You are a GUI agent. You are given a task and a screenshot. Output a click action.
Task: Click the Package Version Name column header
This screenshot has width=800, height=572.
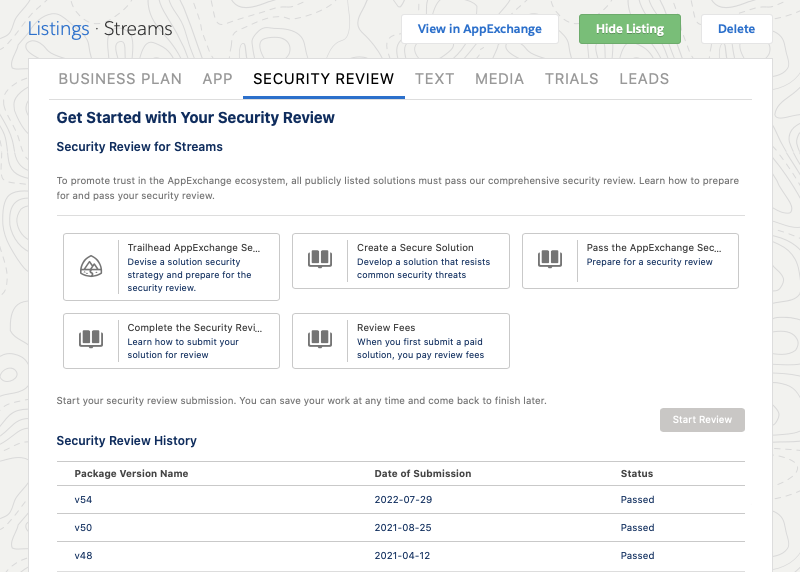pyautogui.click(x=131, y=474)
